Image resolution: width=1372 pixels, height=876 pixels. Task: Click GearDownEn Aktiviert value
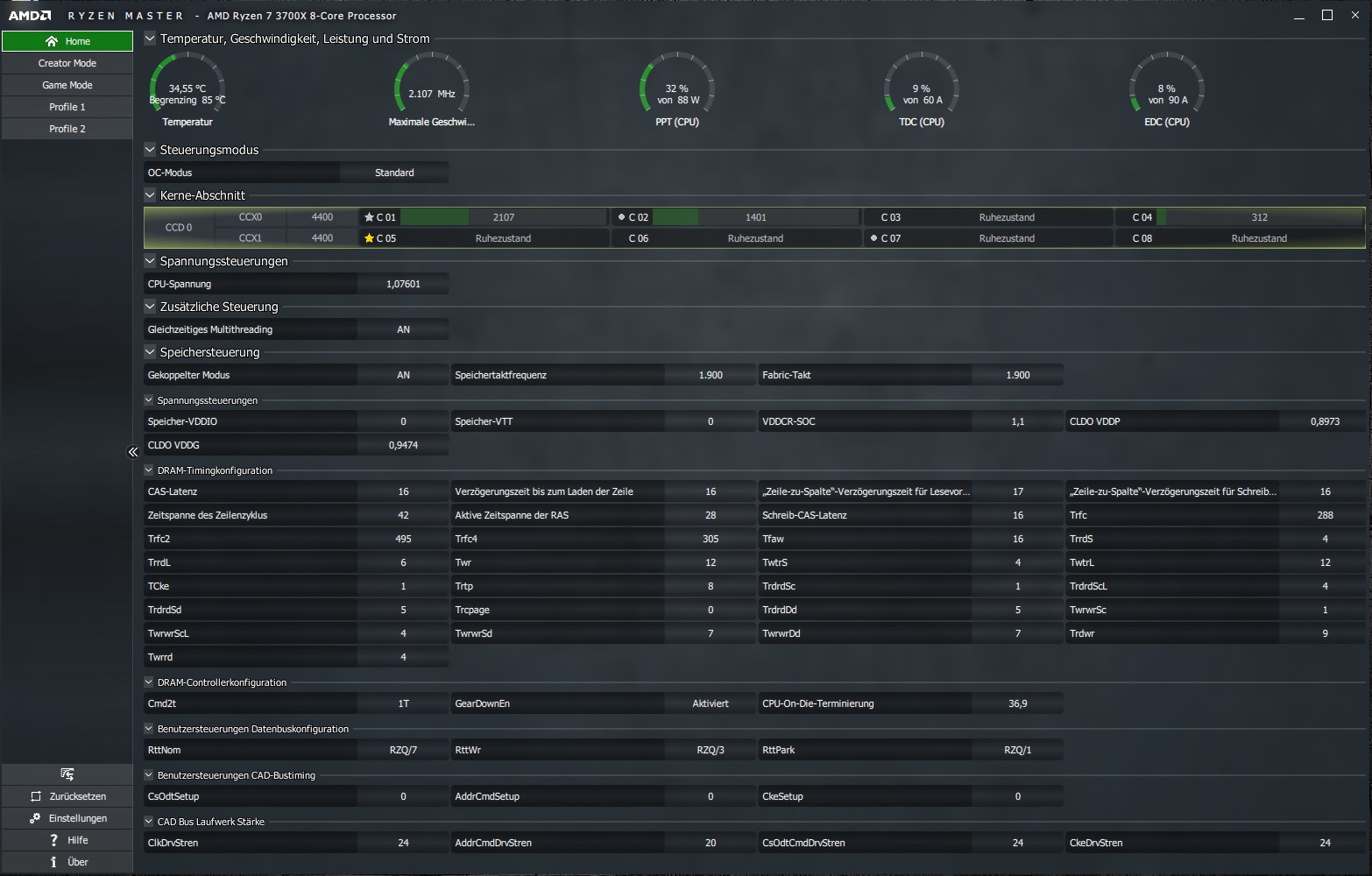[711, 703]
